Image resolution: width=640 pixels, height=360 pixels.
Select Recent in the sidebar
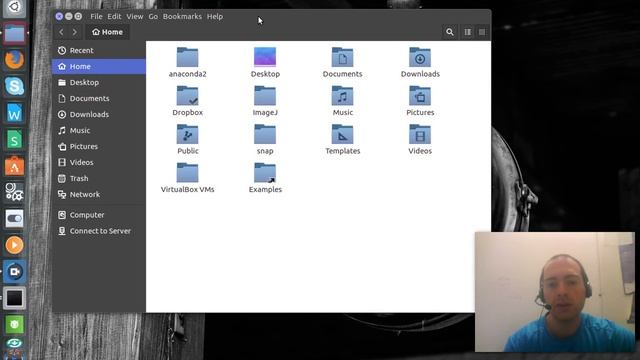(99, 50)
